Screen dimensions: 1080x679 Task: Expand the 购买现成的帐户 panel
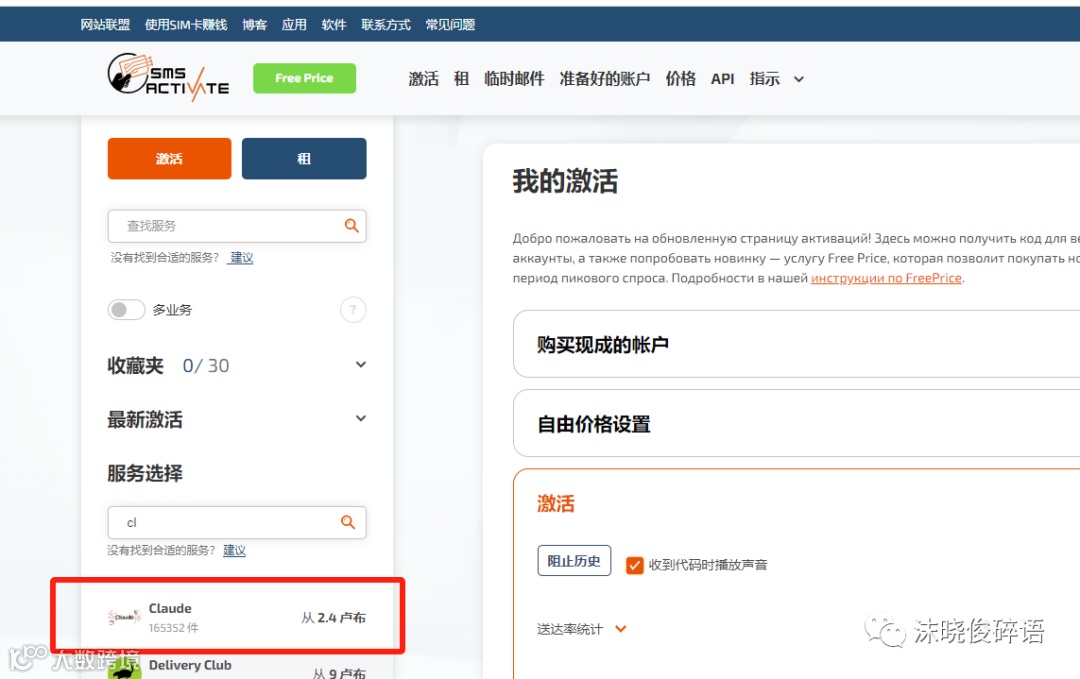796,344
